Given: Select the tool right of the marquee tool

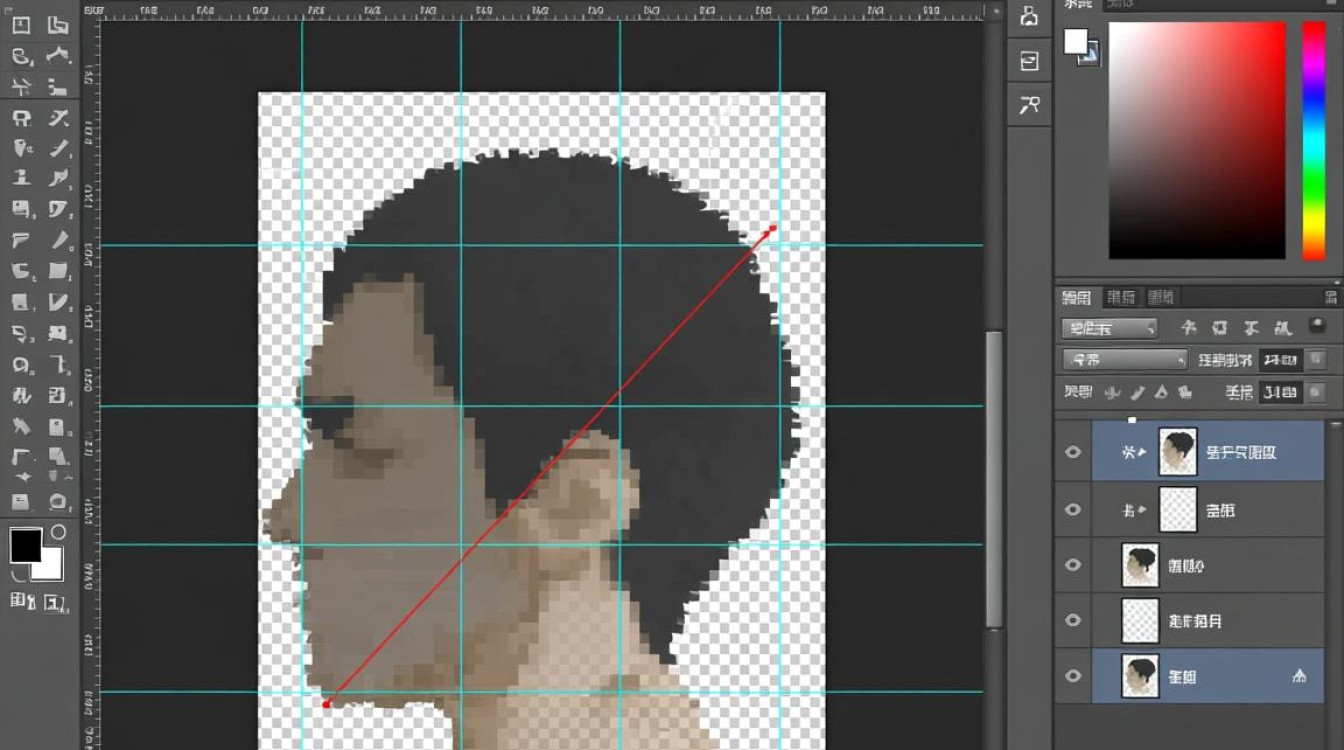Looking at the screenshot, I should point(57,27).
